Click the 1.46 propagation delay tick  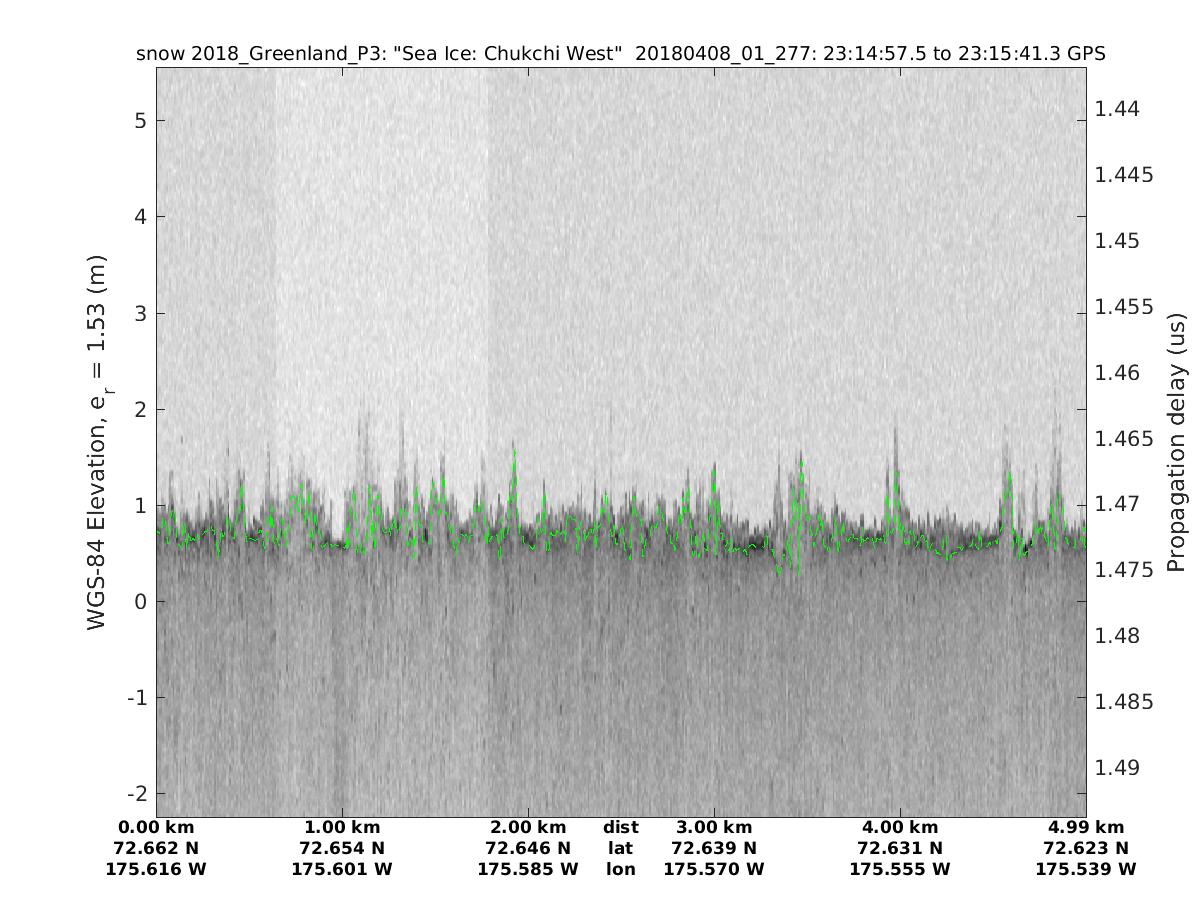coord(1117,373)
